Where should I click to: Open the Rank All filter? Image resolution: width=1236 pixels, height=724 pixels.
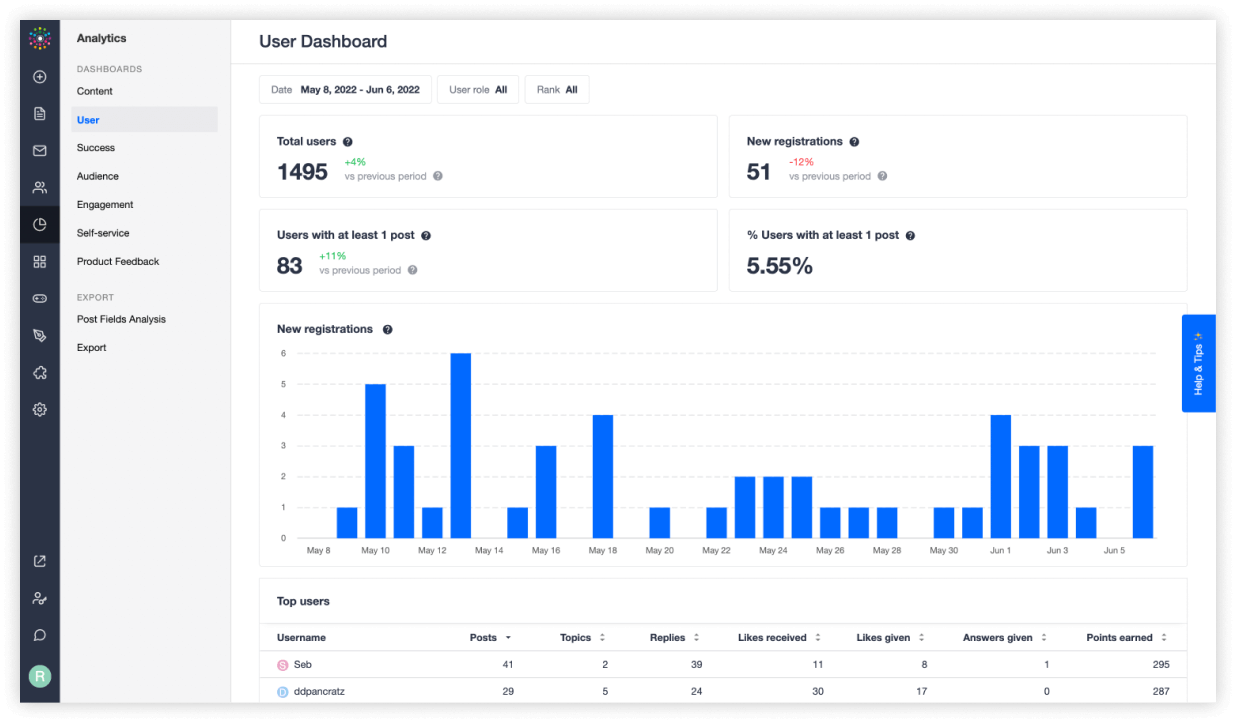pyautogui.click(x=557, y=89)
